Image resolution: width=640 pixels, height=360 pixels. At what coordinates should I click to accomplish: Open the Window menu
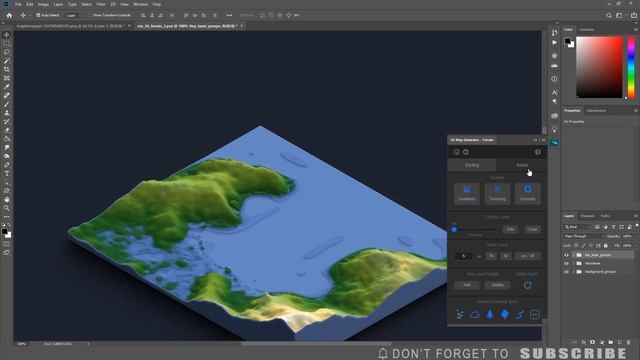[140, 4]
